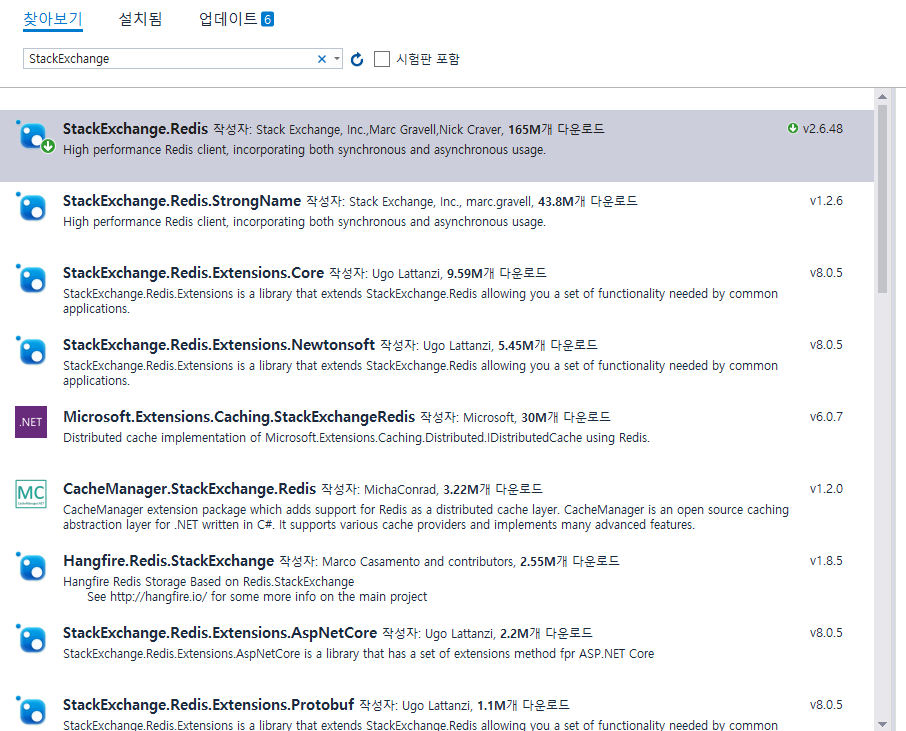The height and width of the screenshot is (731, 906).
Task: Click the green install arrow next to v2.6.48
Action: click(x=793, y=128)
